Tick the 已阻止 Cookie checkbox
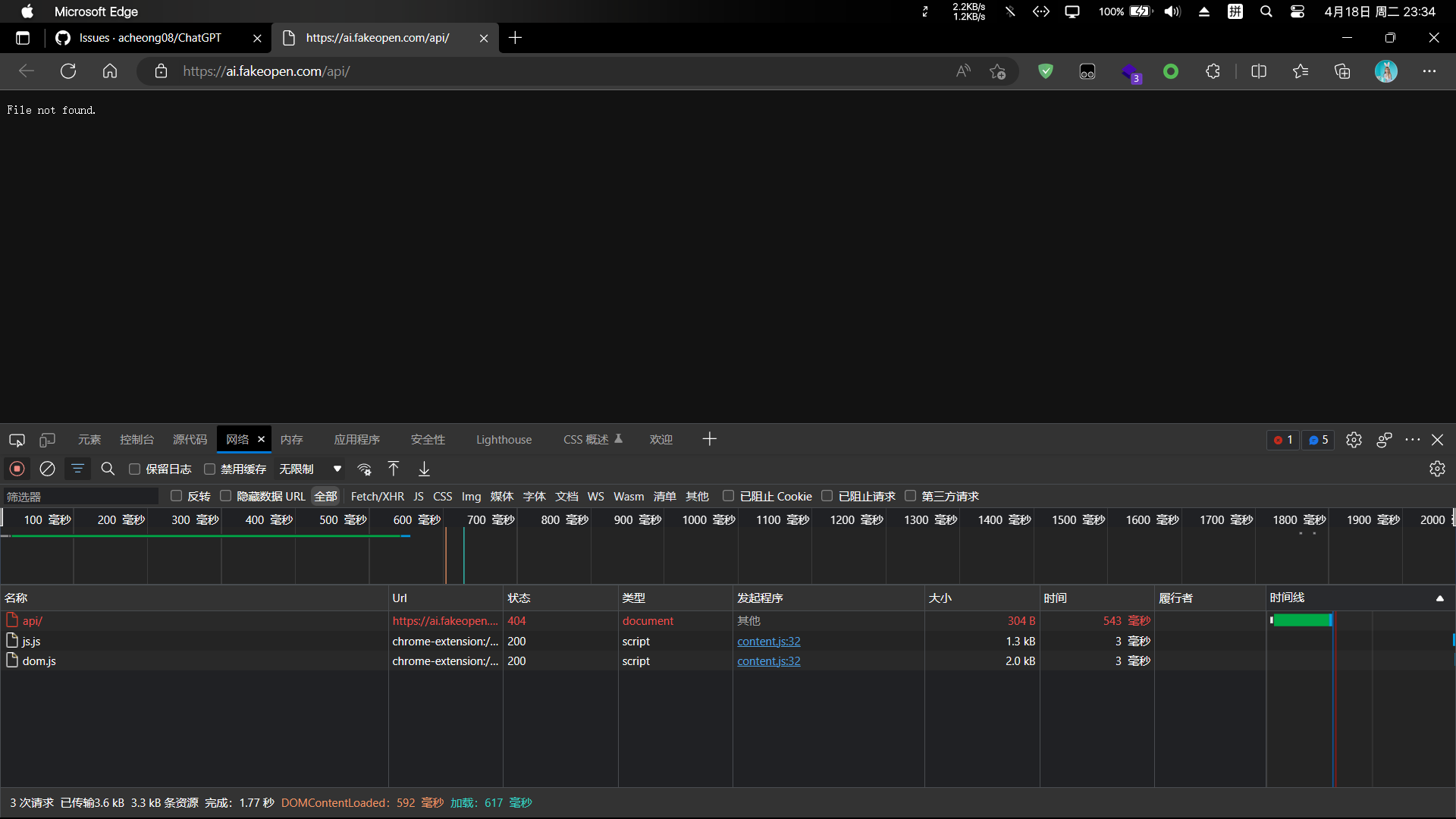The width and height of the screenshot is (1456, 819). (728, 496)
